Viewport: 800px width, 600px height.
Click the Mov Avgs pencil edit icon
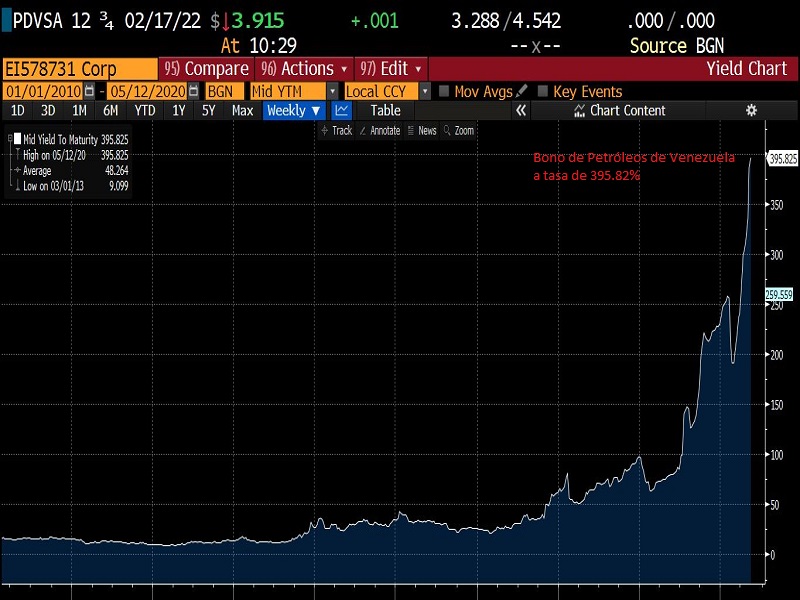pyautogui.click(x=522, y=91)
